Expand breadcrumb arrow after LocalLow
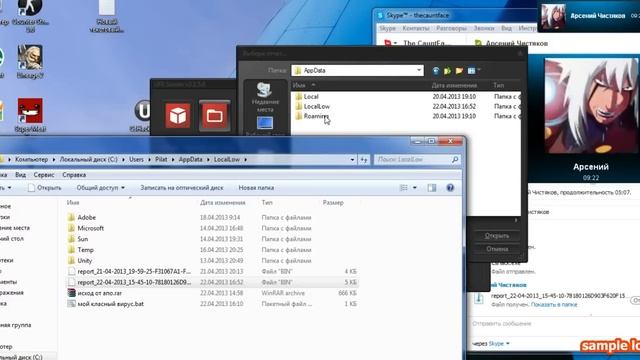The image size is (640, 360). [245, 160]
